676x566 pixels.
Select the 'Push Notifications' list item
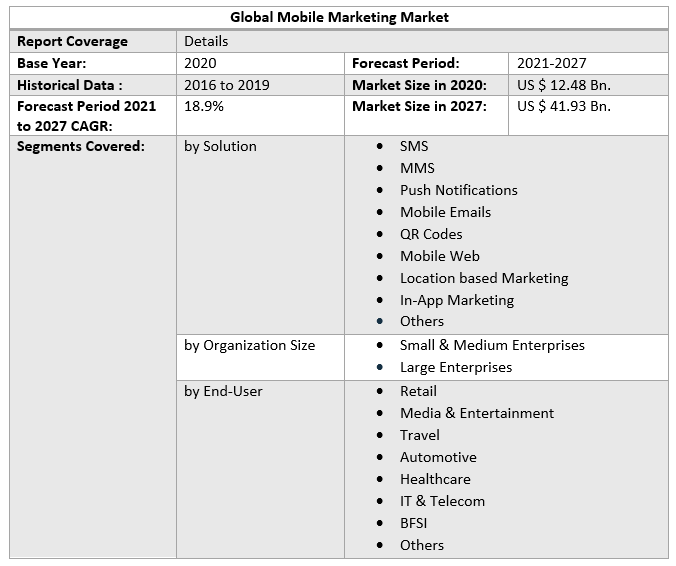[458, 190]
